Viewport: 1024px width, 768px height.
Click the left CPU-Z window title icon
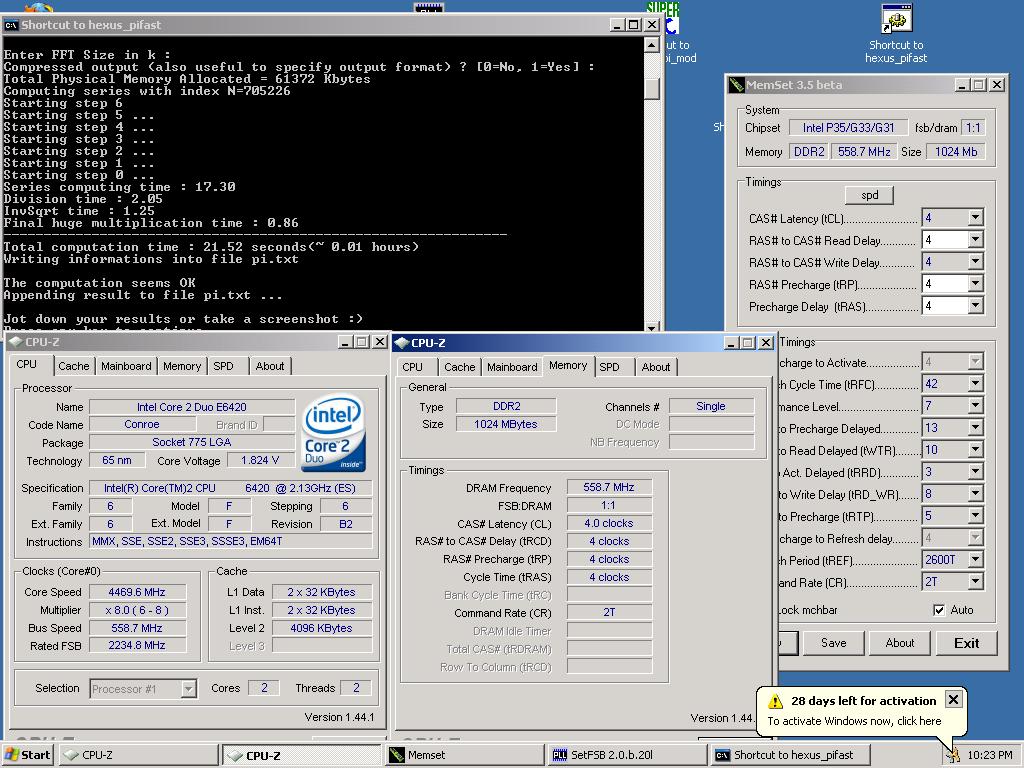tap(15, 342)
